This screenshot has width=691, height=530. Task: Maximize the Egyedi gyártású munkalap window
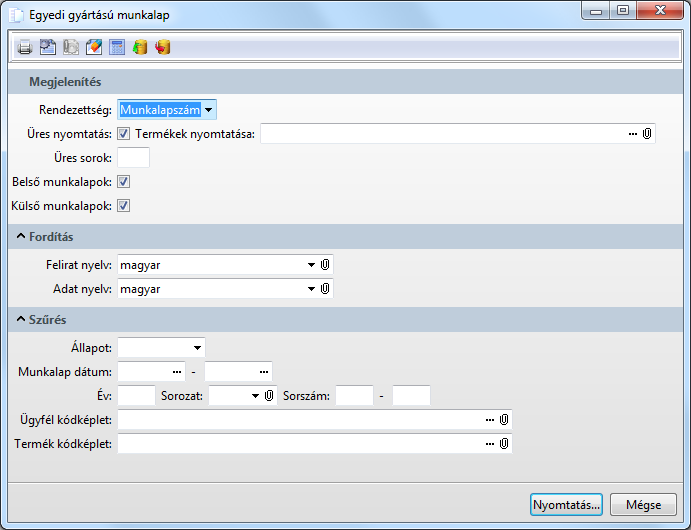[x=623, y=10]
